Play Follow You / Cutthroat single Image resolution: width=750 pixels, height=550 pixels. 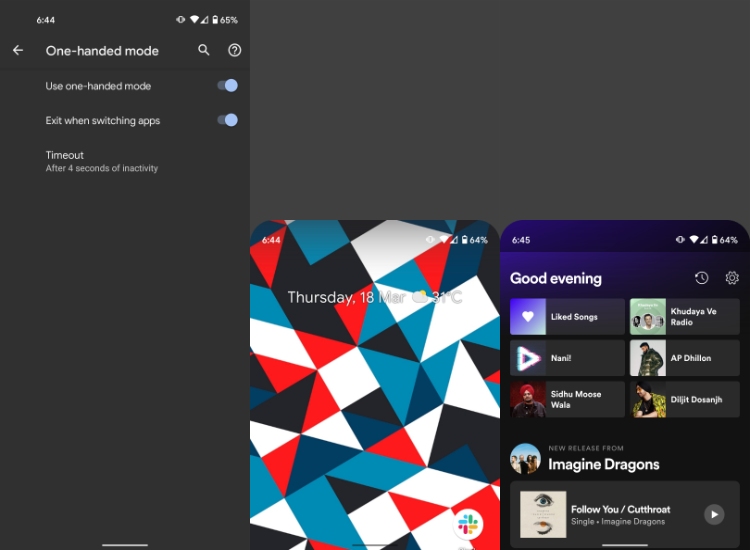coord(713,514)
